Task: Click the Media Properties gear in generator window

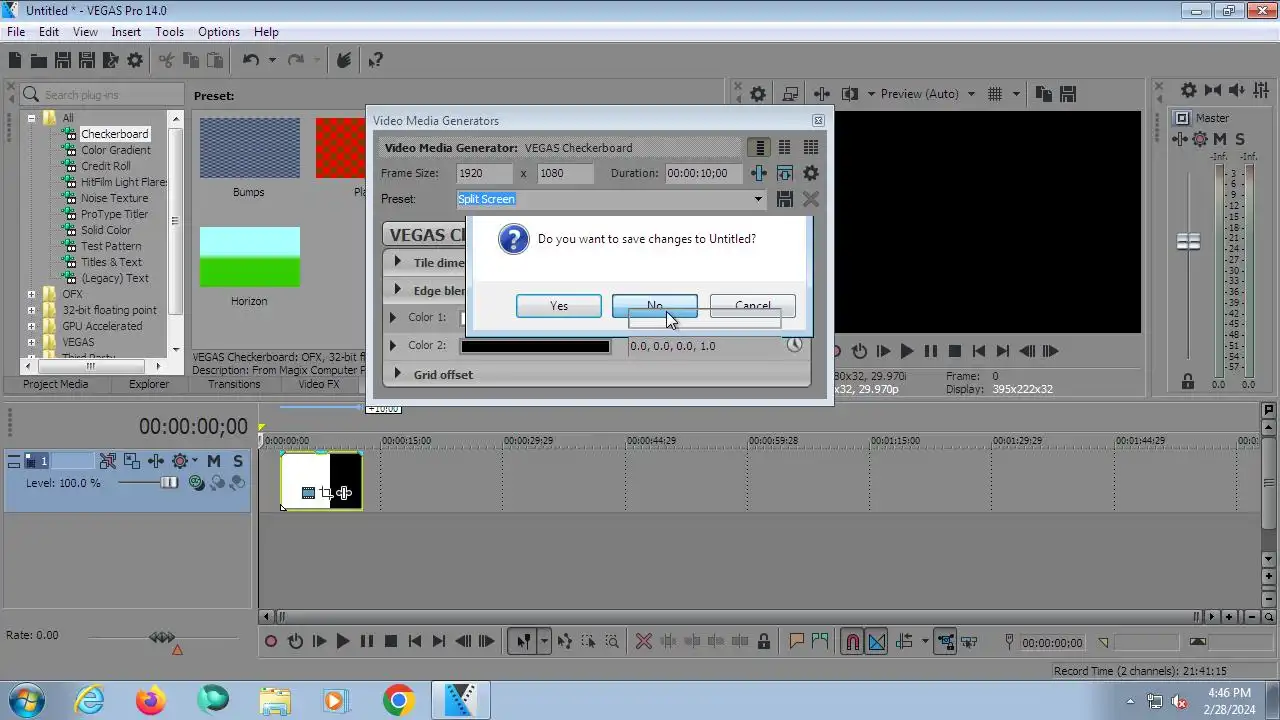Action: coord(811,173)
